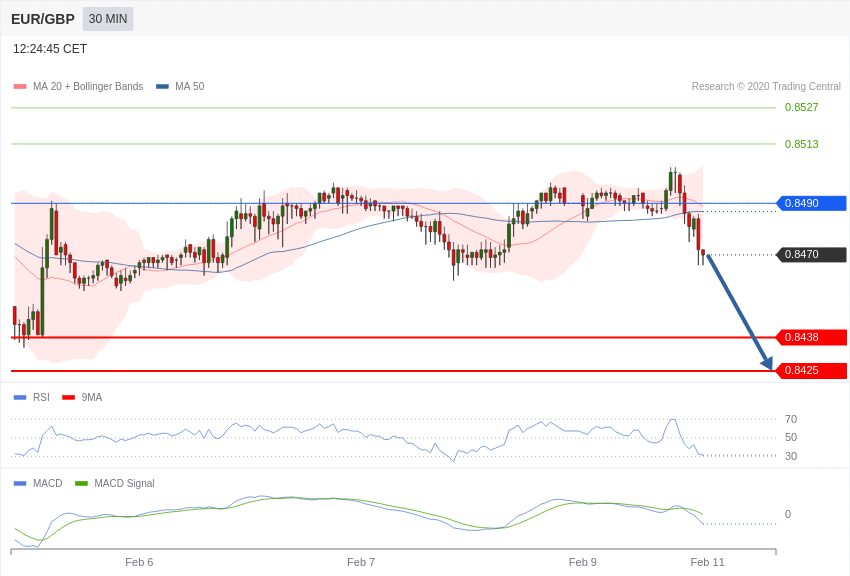Click the 0.8513 resistance level label
This screenshot has height=576, width=850.
coord(801,144)
